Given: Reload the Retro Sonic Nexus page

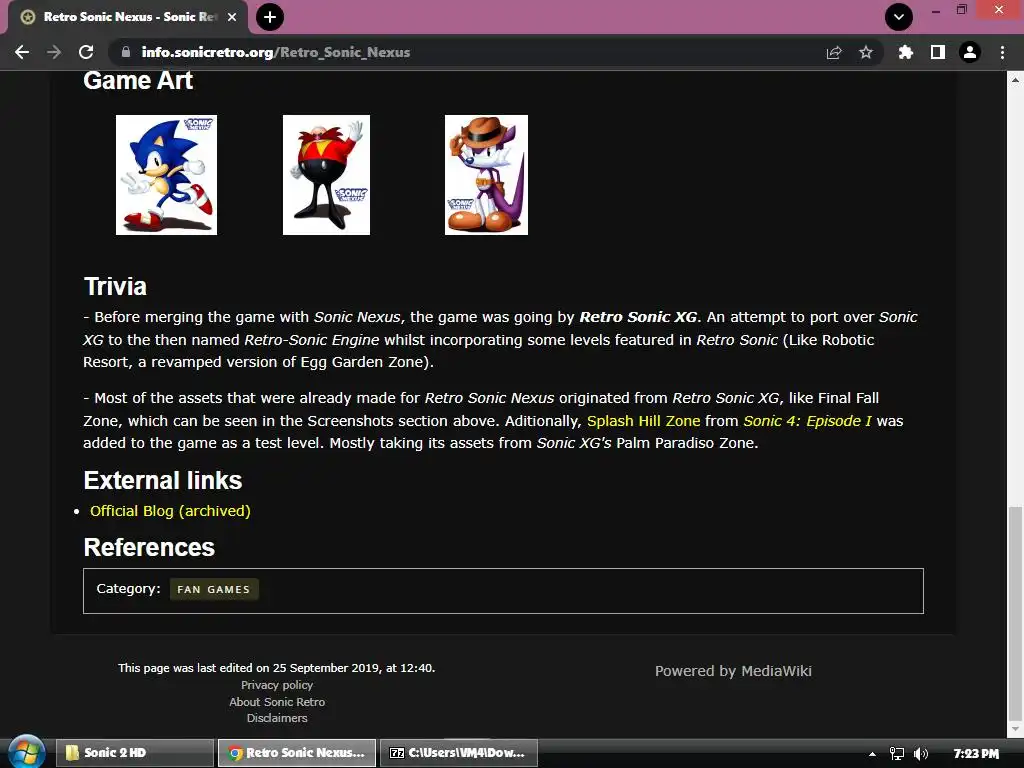Looking at the screenshot, I should pyautogui.click(x=86, y=52).
